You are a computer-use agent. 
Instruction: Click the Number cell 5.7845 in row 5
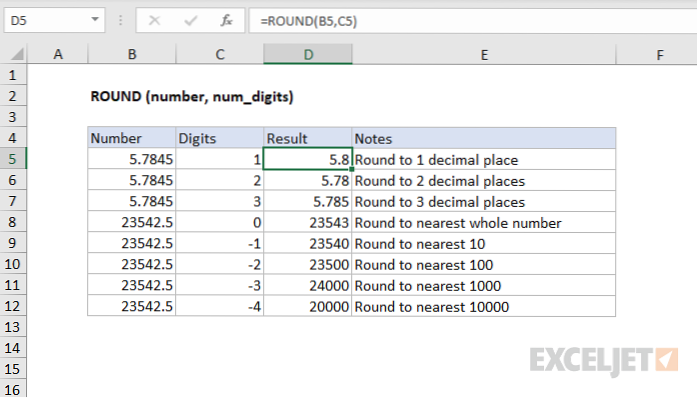click(132, 159)
